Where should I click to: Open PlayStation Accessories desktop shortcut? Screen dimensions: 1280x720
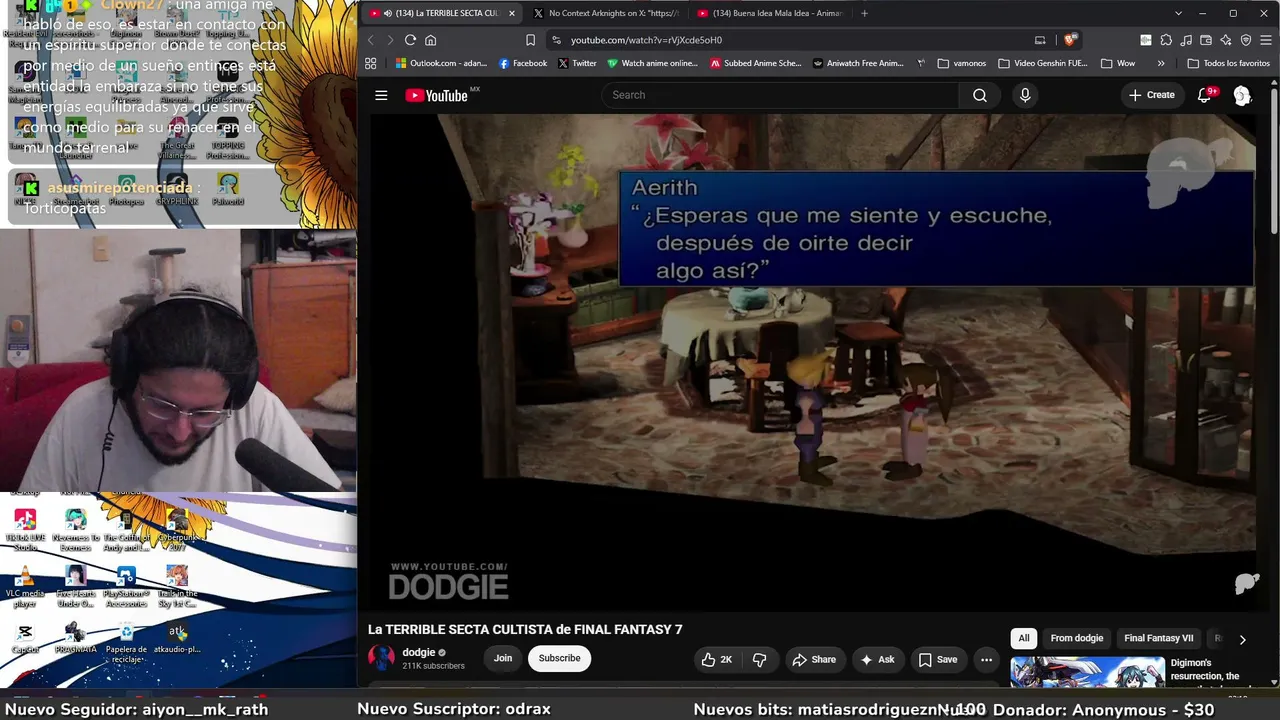(126, 586)
